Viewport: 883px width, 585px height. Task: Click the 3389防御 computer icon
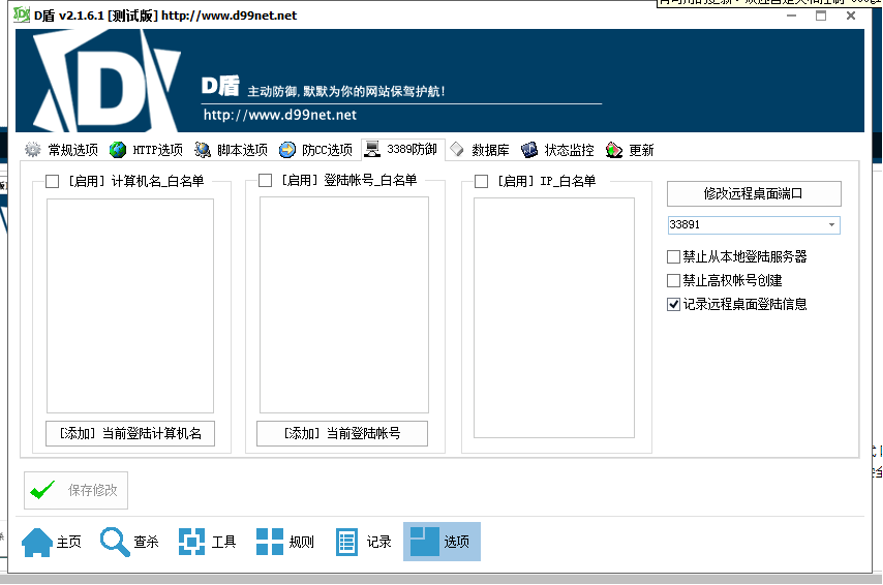372,149
